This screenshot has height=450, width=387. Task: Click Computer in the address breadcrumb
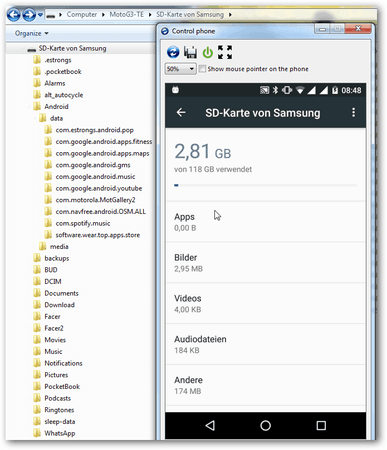click(x=82, y=14)
